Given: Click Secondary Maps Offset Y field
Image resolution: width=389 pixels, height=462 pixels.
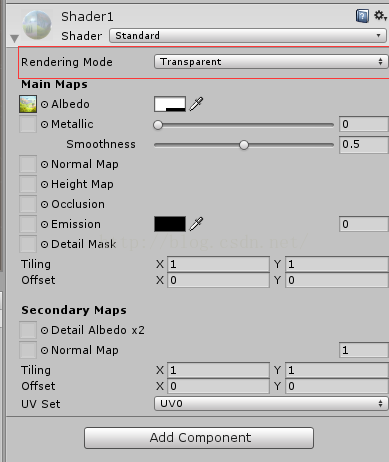Looking at the screenshot, I should pyautogui.click(x=337, y=386).
